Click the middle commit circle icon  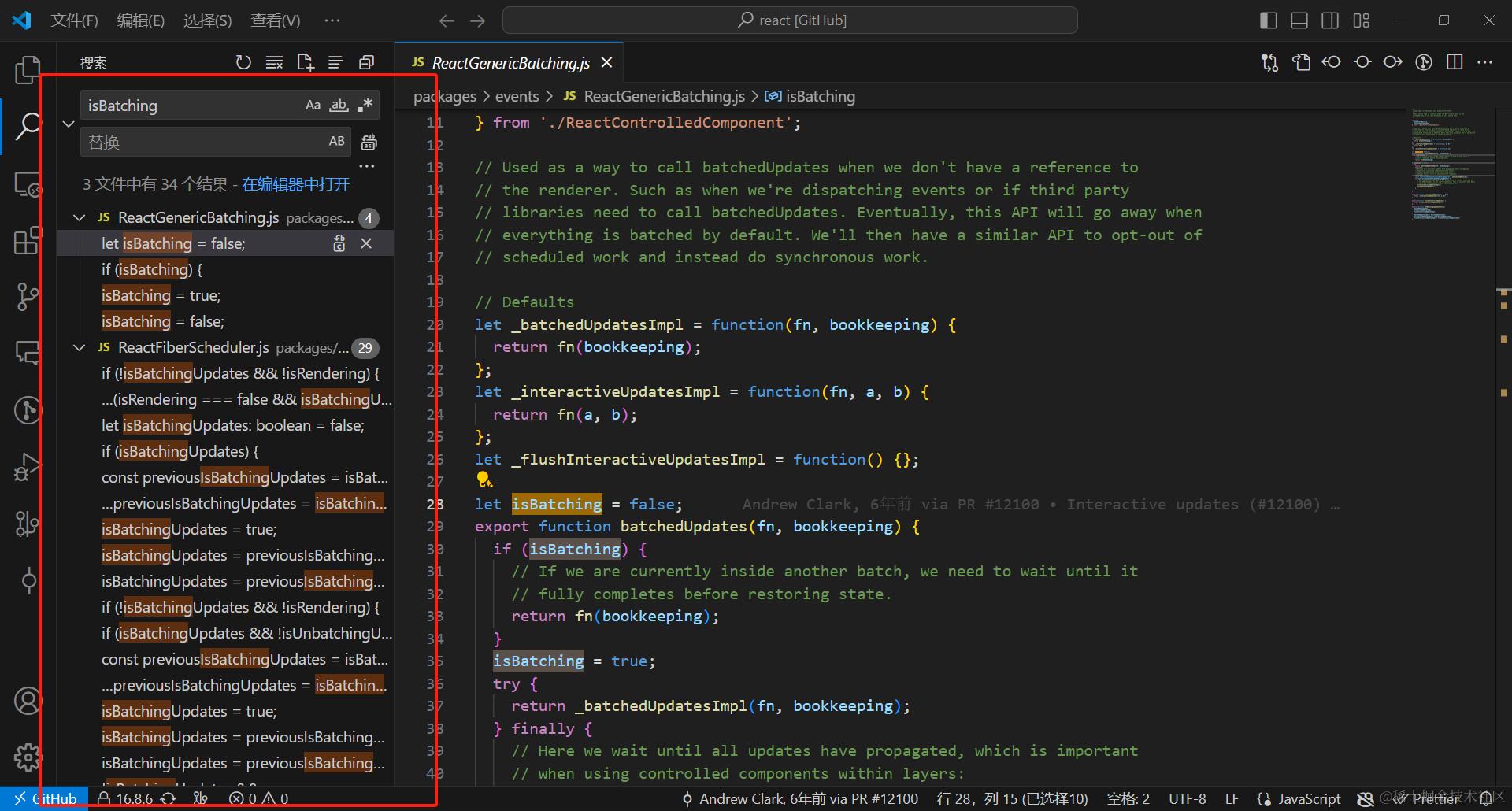pos(1362,62)
